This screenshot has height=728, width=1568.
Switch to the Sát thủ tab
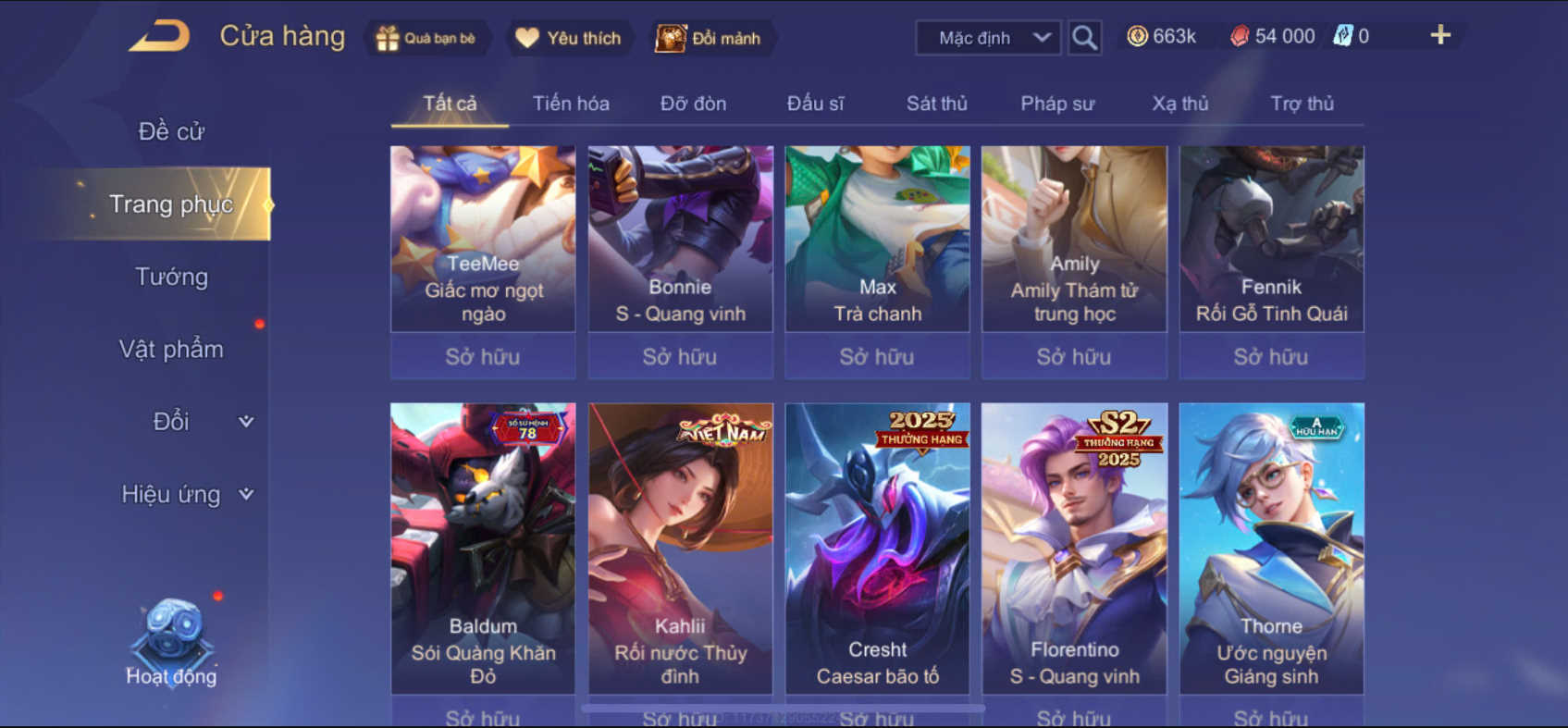click(x=936, y=104)
